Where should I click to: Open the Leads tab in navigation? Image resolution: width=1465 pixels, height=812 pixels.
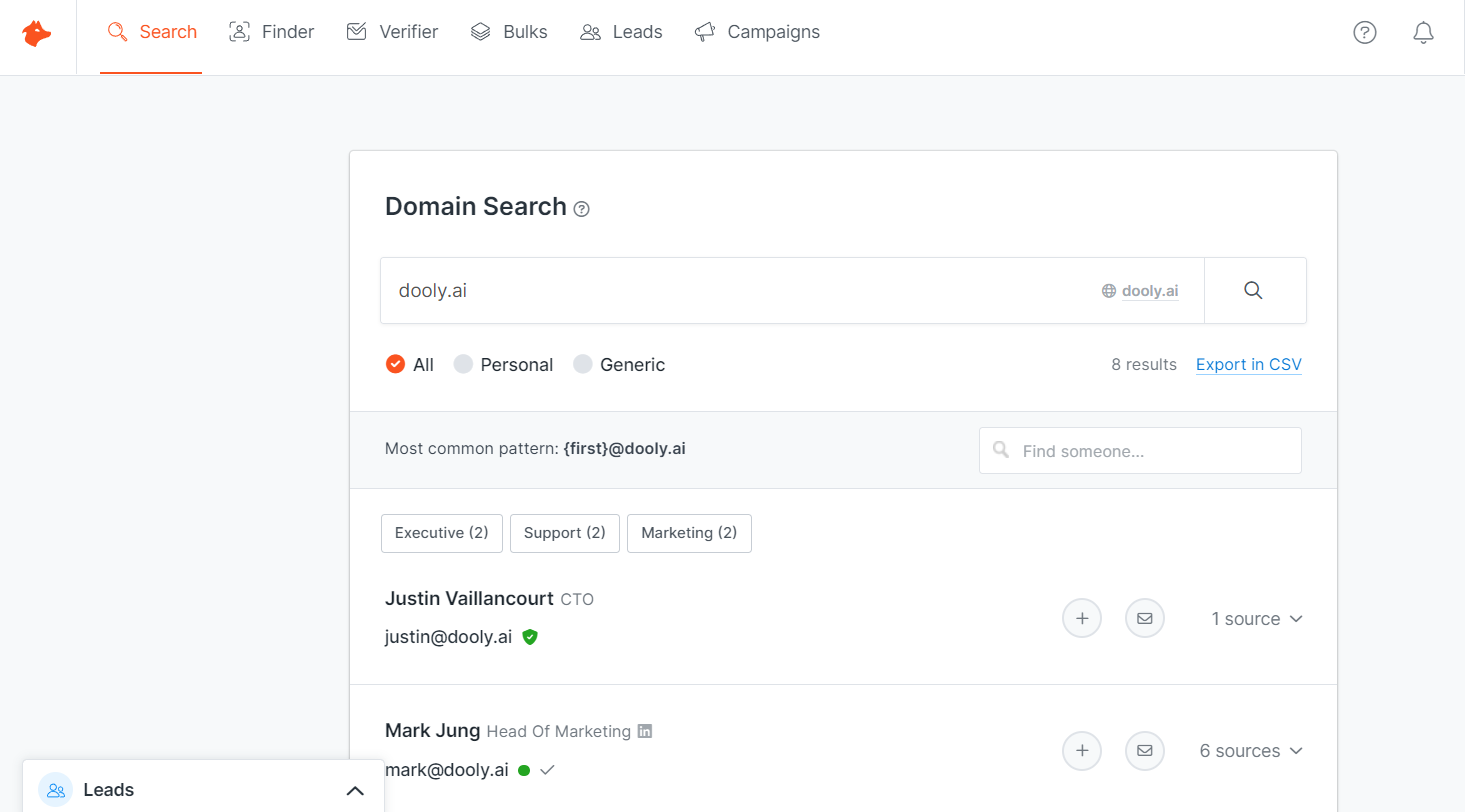pos(621,32)
